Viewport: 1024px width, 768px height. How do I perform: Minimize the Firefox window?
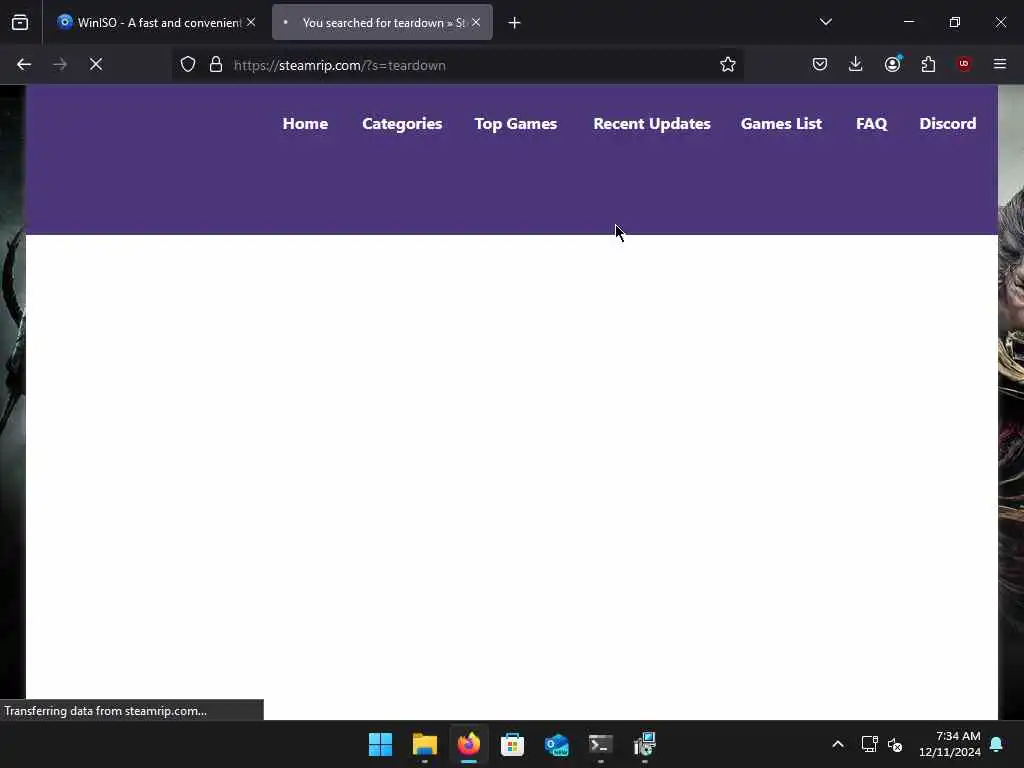click(x=909, y=22)
